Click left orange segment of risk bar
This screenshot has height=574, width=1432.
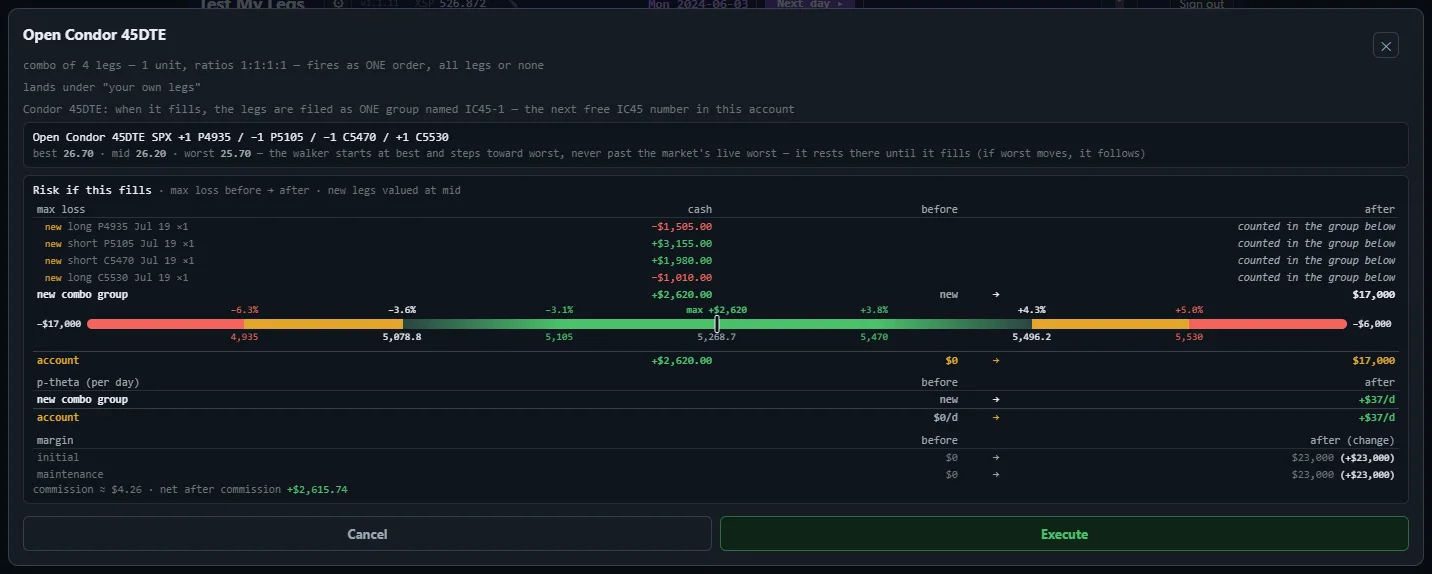323,324
